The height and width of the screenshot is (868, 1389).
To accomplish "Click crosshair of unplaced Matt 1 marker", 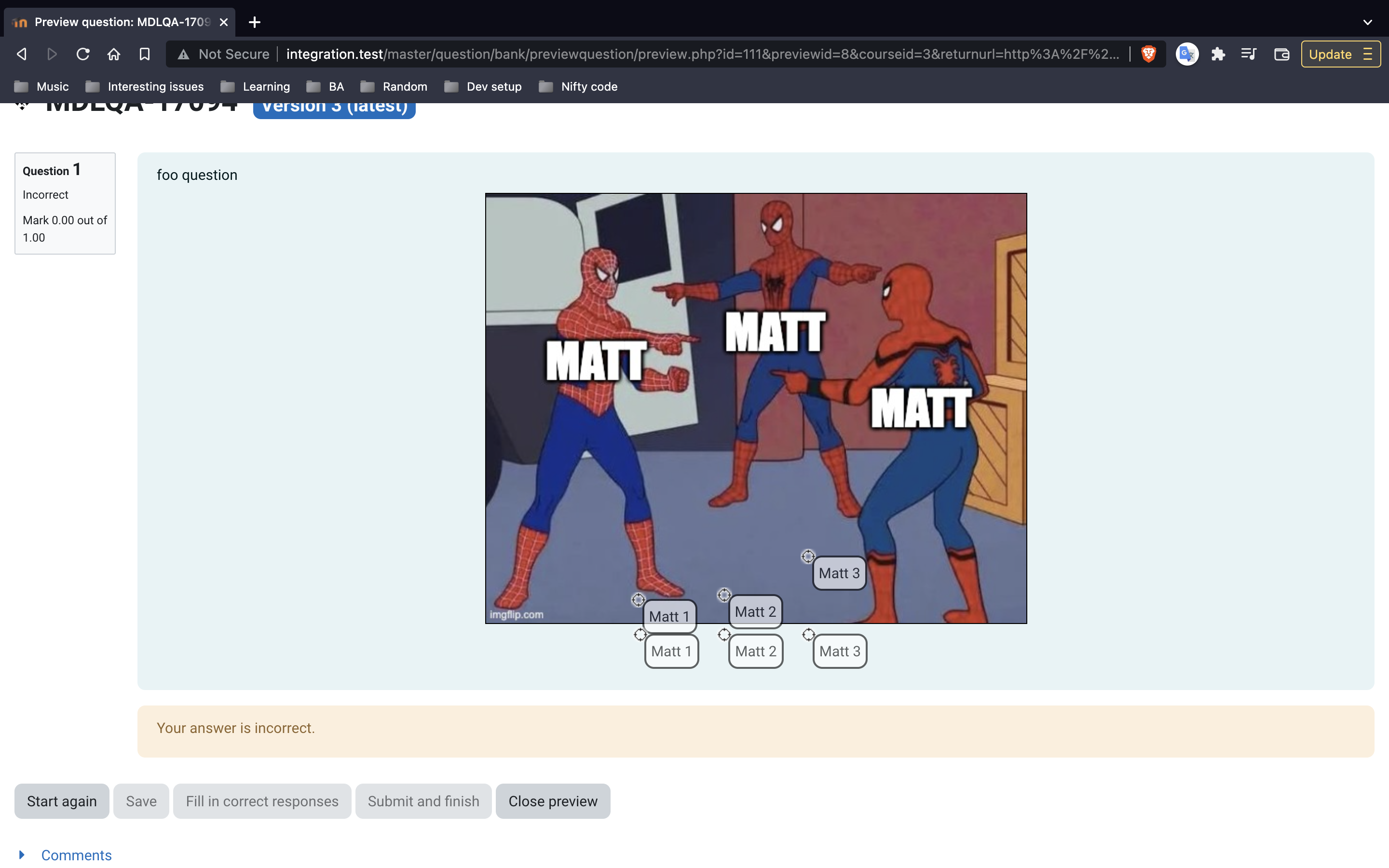I will [x=640, y=634].
